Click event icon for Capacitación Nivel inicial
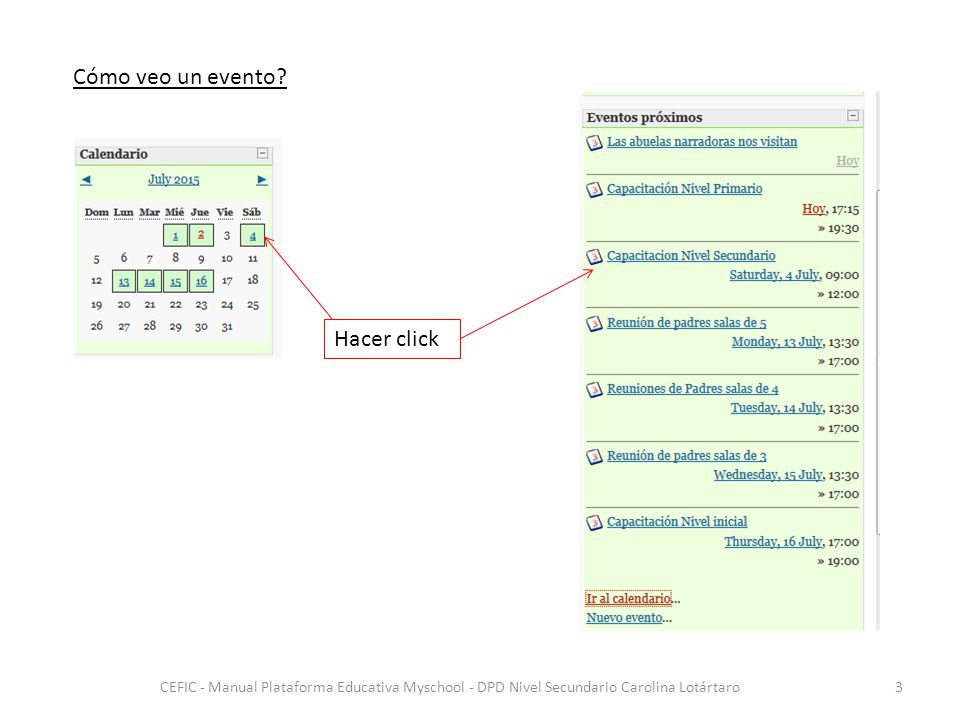Screen dimensions: 960x720 tap(594, 522)
